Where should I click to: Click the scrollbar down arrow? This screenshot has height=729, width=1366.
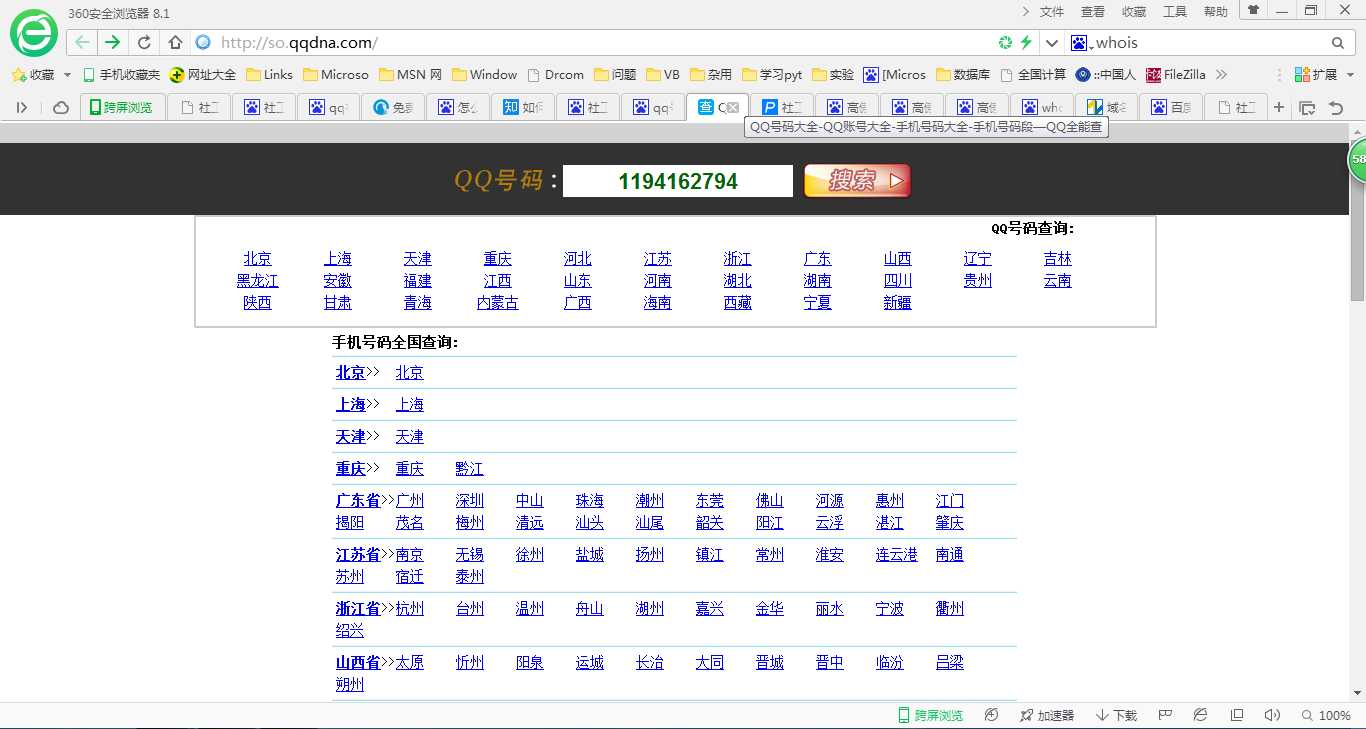1357,692
